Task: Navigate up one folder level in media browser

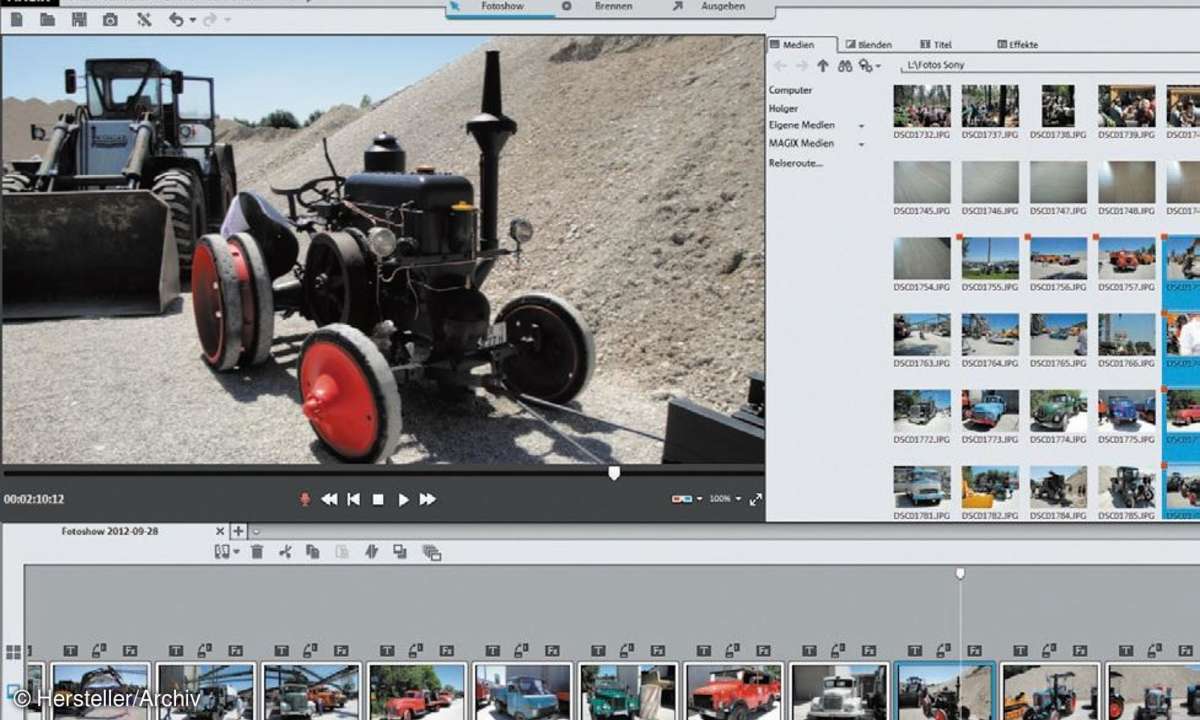Action: 823,66
